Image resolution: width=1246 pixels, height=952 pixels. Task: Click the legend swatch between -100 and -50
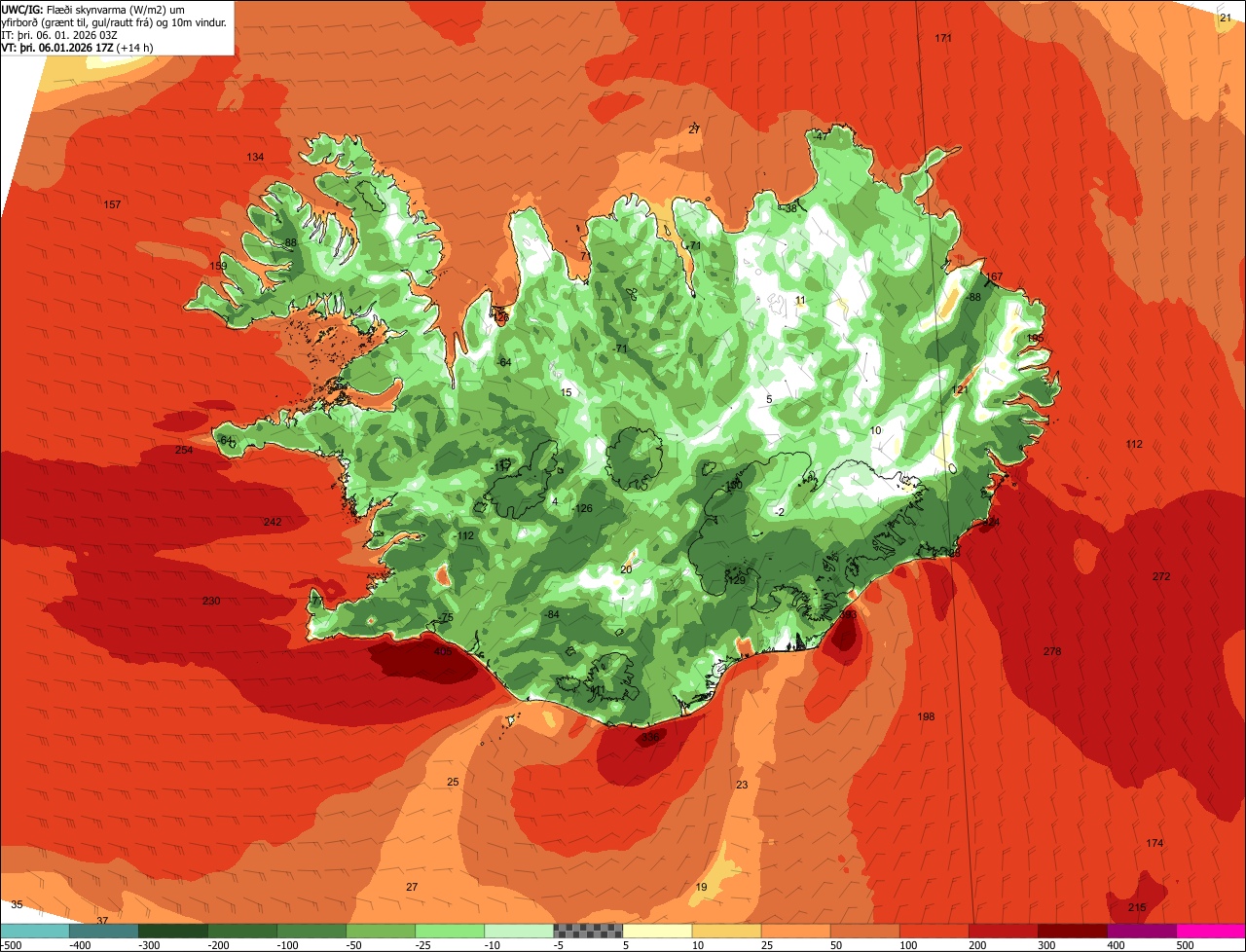point(311,931)
